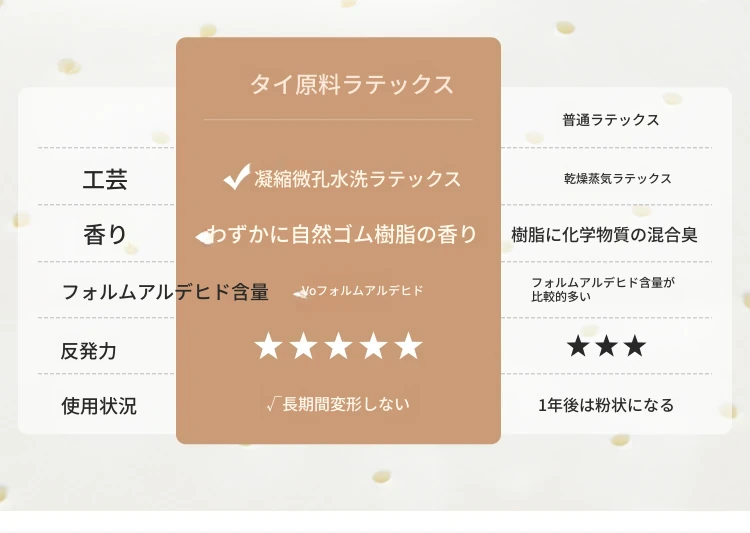750x533 pixels.
Task: Click the fifth white star in the 反発力 row
Action: coord(408,346)
